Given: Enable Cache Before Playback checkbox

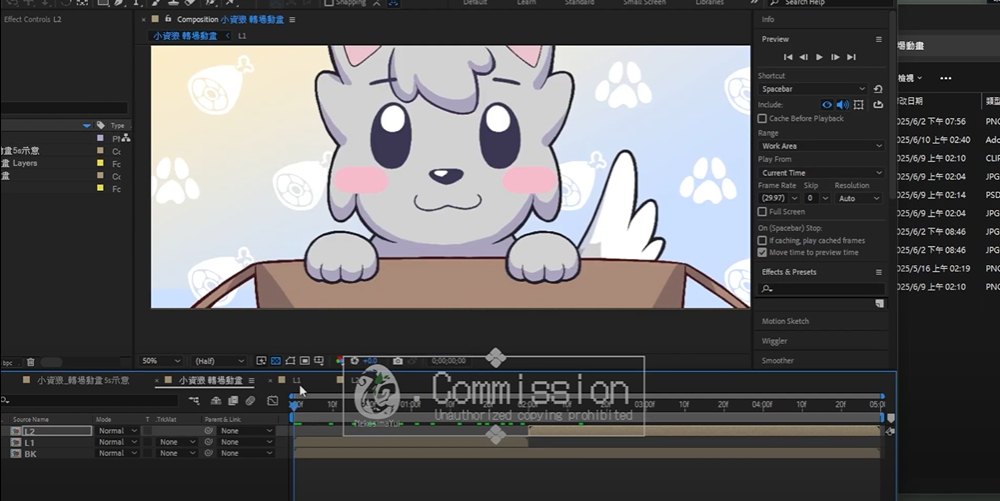Looking at the screenshot, I should pyautogui.click(x=763, y=118).
